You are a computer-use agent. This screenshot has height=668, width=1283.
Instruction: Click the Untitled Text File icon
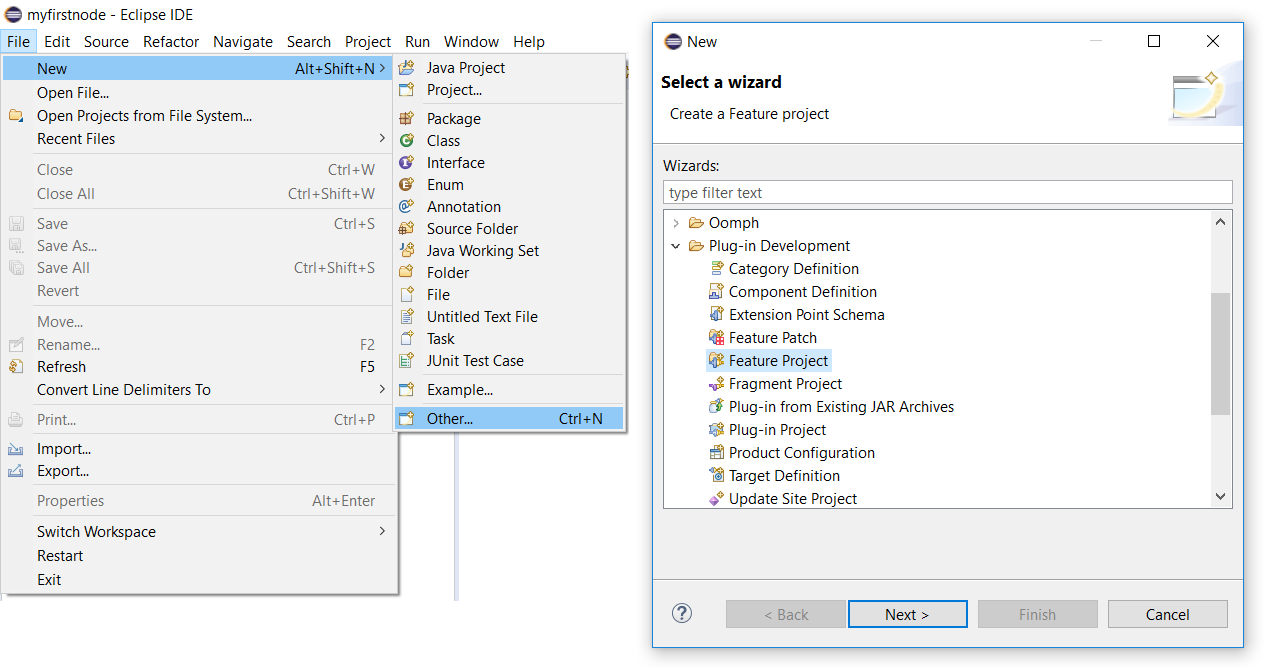[x=407, y=317]
